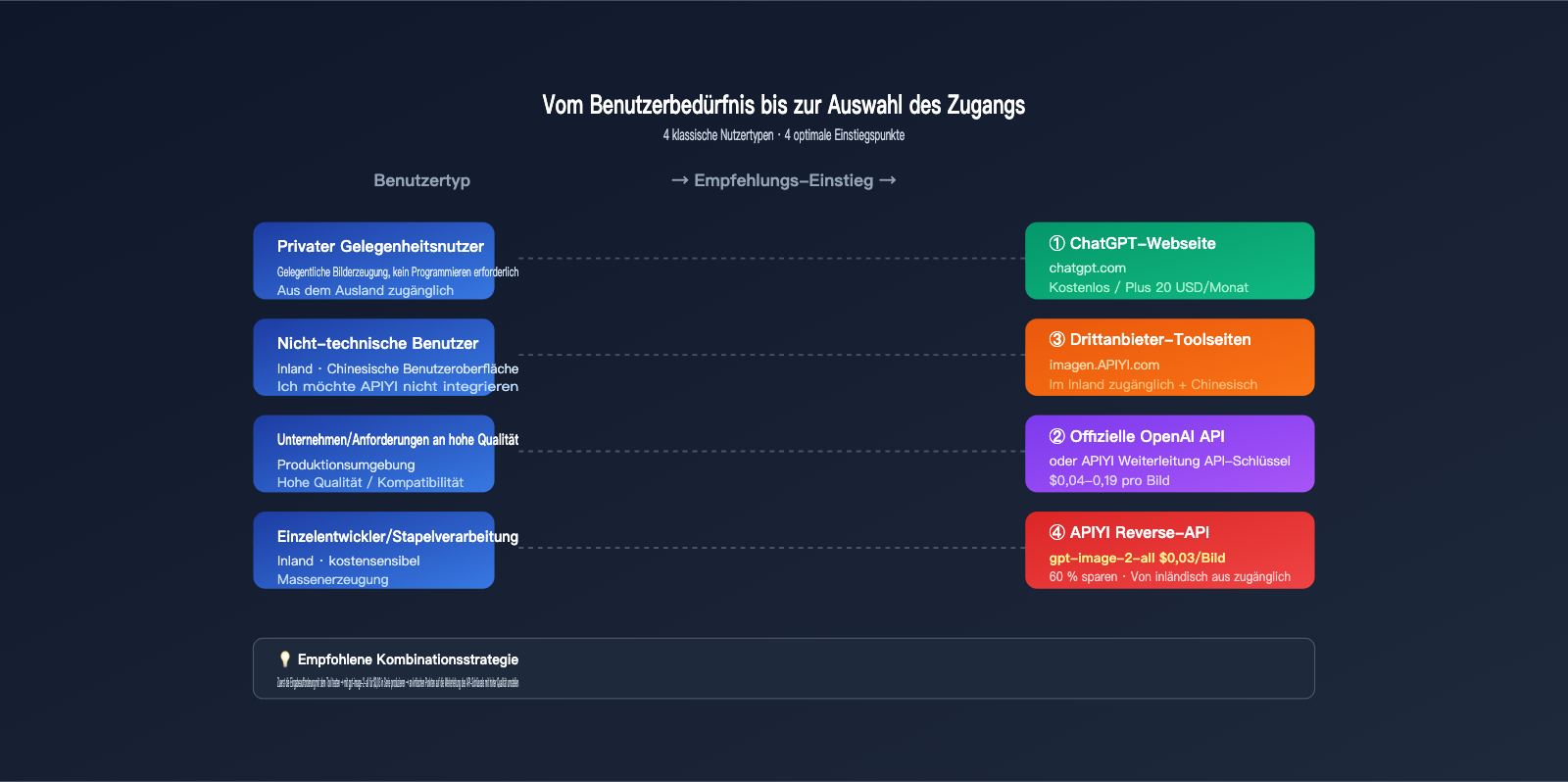The height and width of the screenshot is (782, 1568).
Task: Click the arrow after Empfehlungs-Einstieg
Action: point(888,180)
